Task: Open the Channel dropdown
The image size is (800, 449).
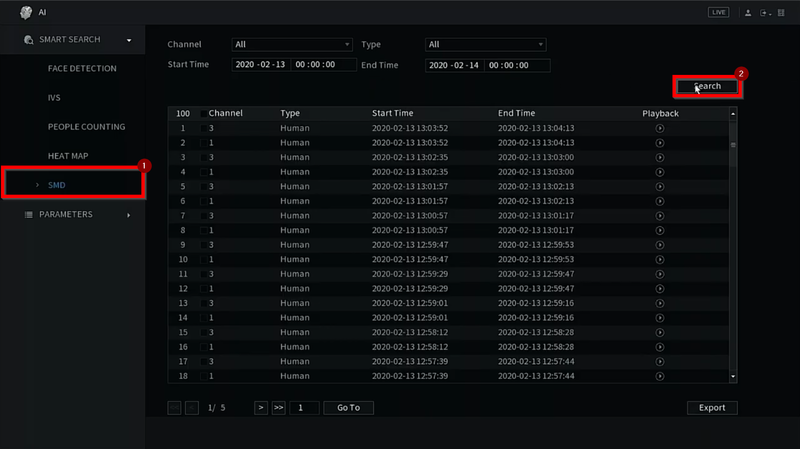Action: (292, 44)
